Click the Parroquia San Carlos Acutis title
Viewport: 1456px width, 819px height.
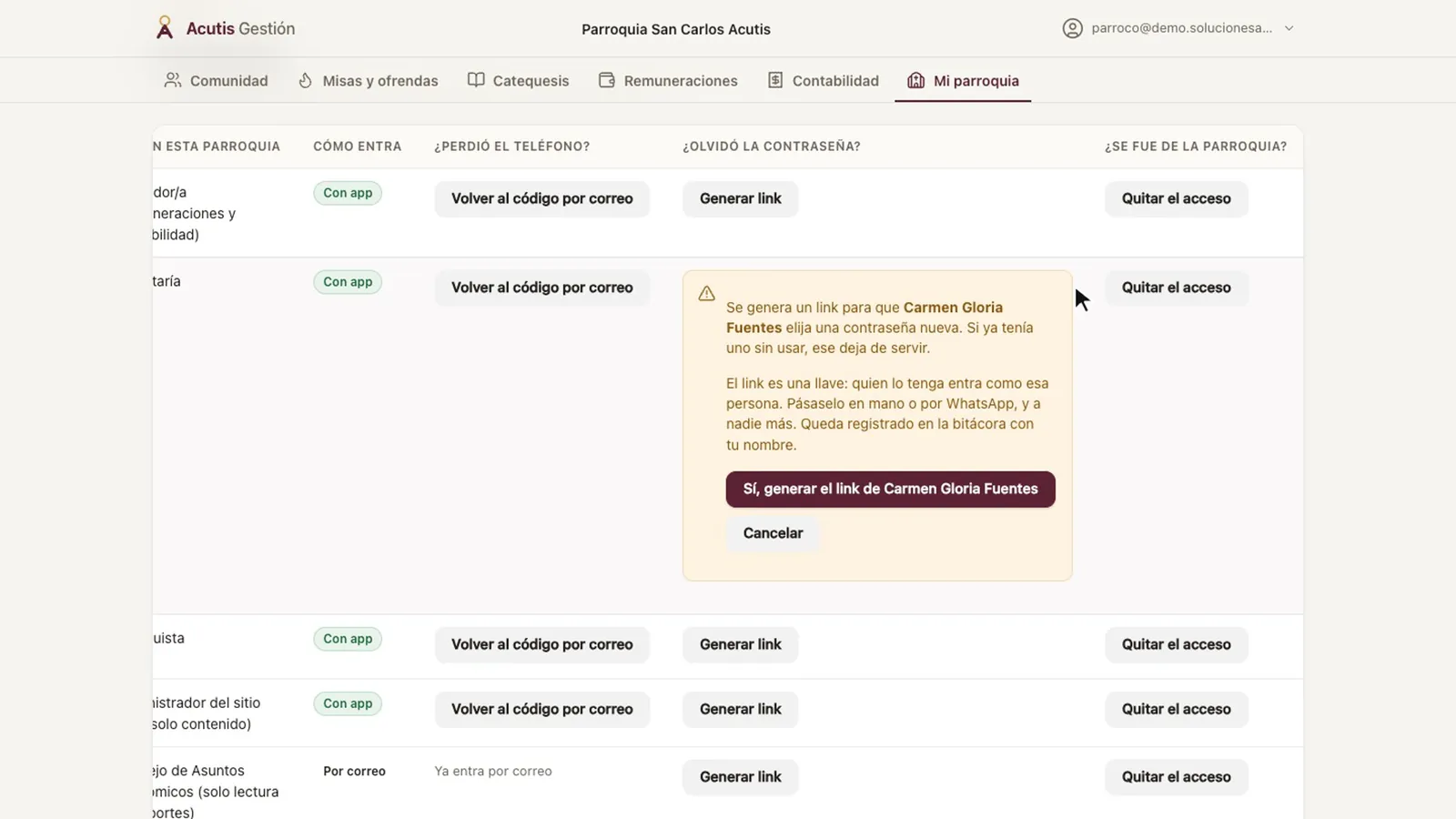676,29
